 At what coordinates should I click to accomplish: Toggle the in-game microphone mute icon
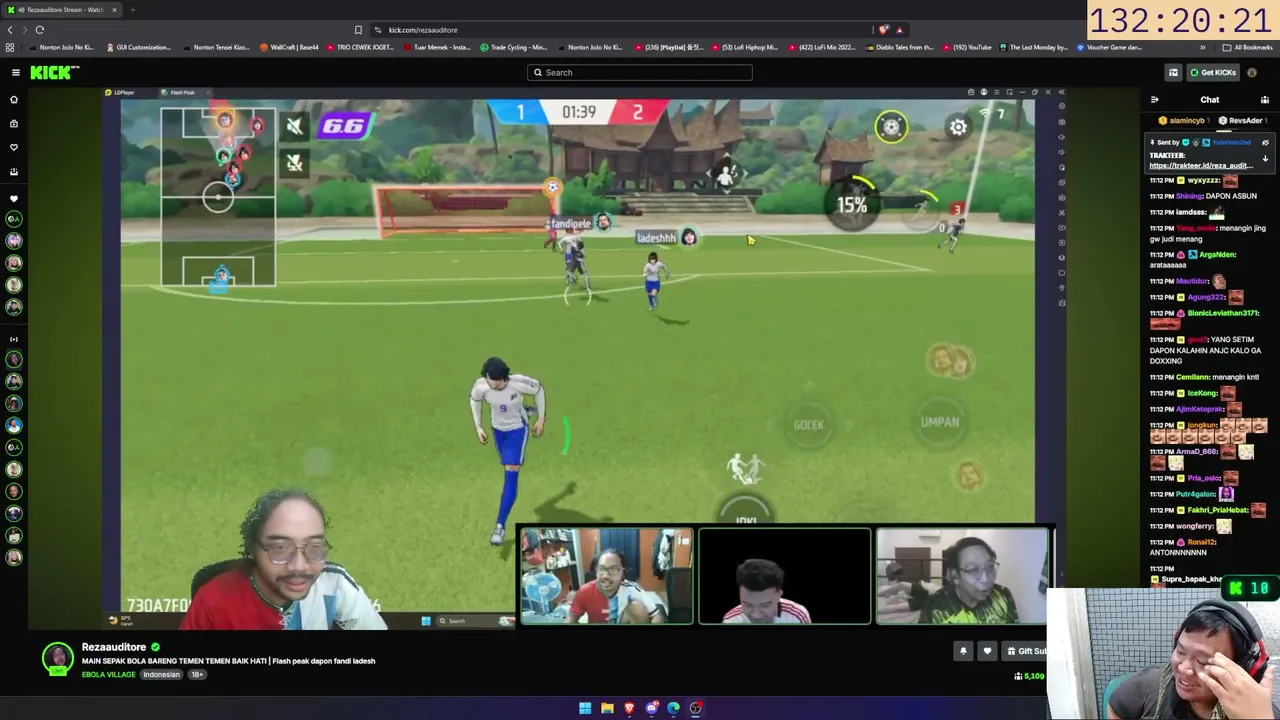click(294, 163)
